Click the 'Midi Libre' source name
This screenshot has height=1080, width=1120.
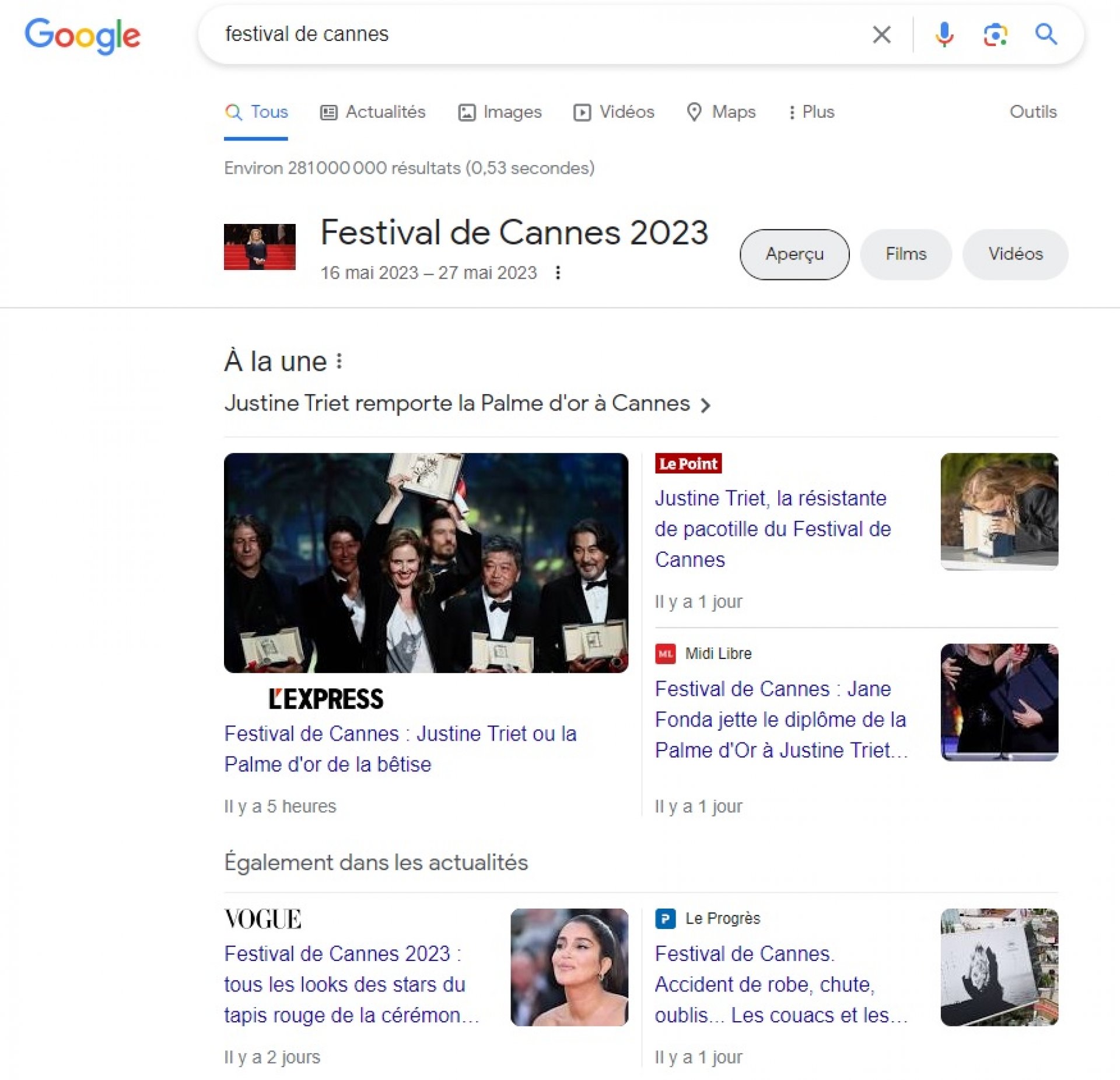(x=719, y=654)
